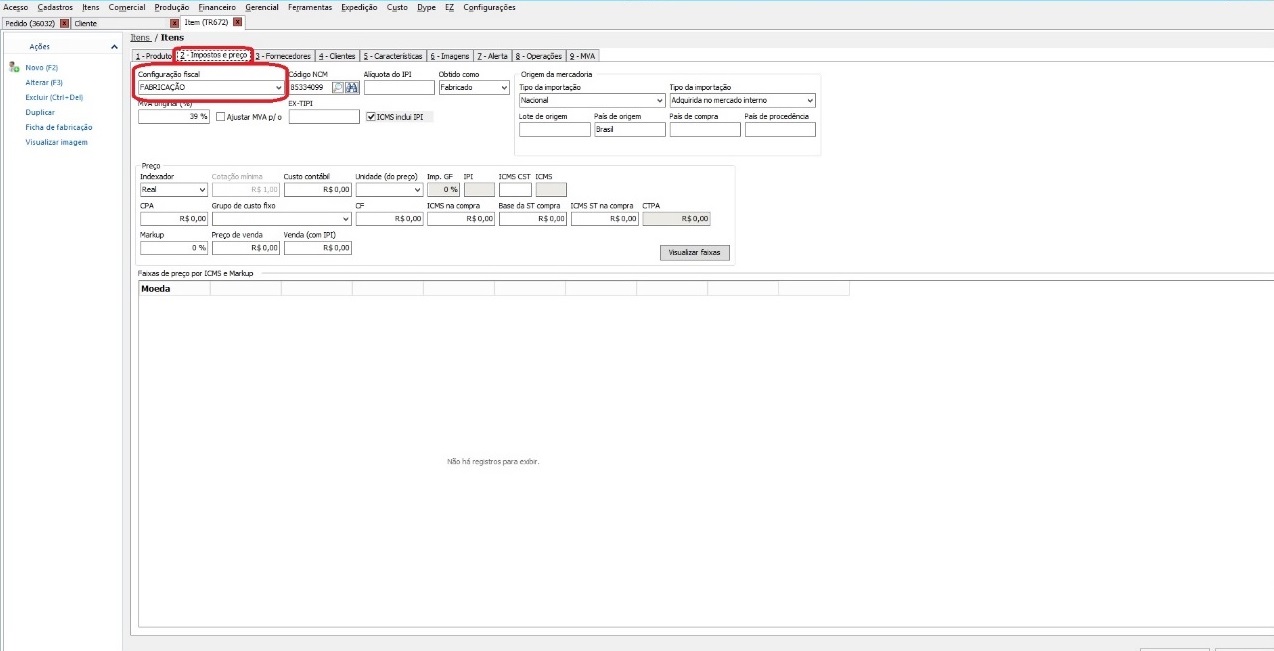
Task: Switch to the 5 - Características tab
Action: click(393, 56)
